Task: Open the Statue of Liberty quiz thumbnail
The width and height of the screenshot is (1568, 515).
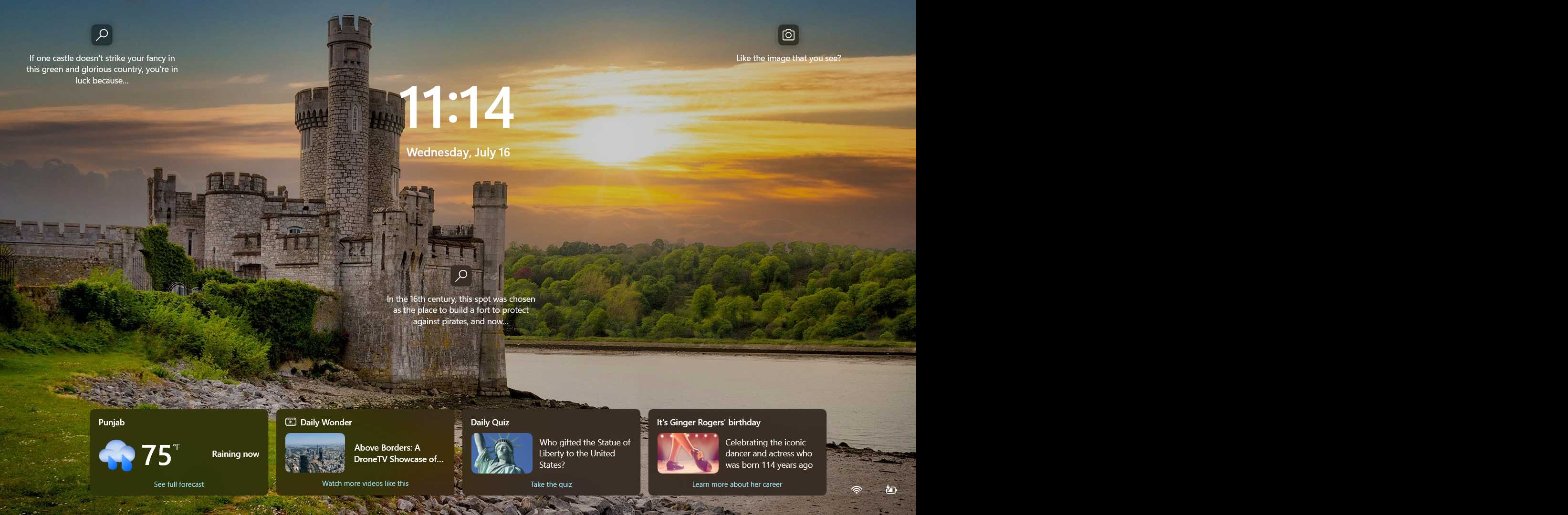Action: [x=502, y=453]
